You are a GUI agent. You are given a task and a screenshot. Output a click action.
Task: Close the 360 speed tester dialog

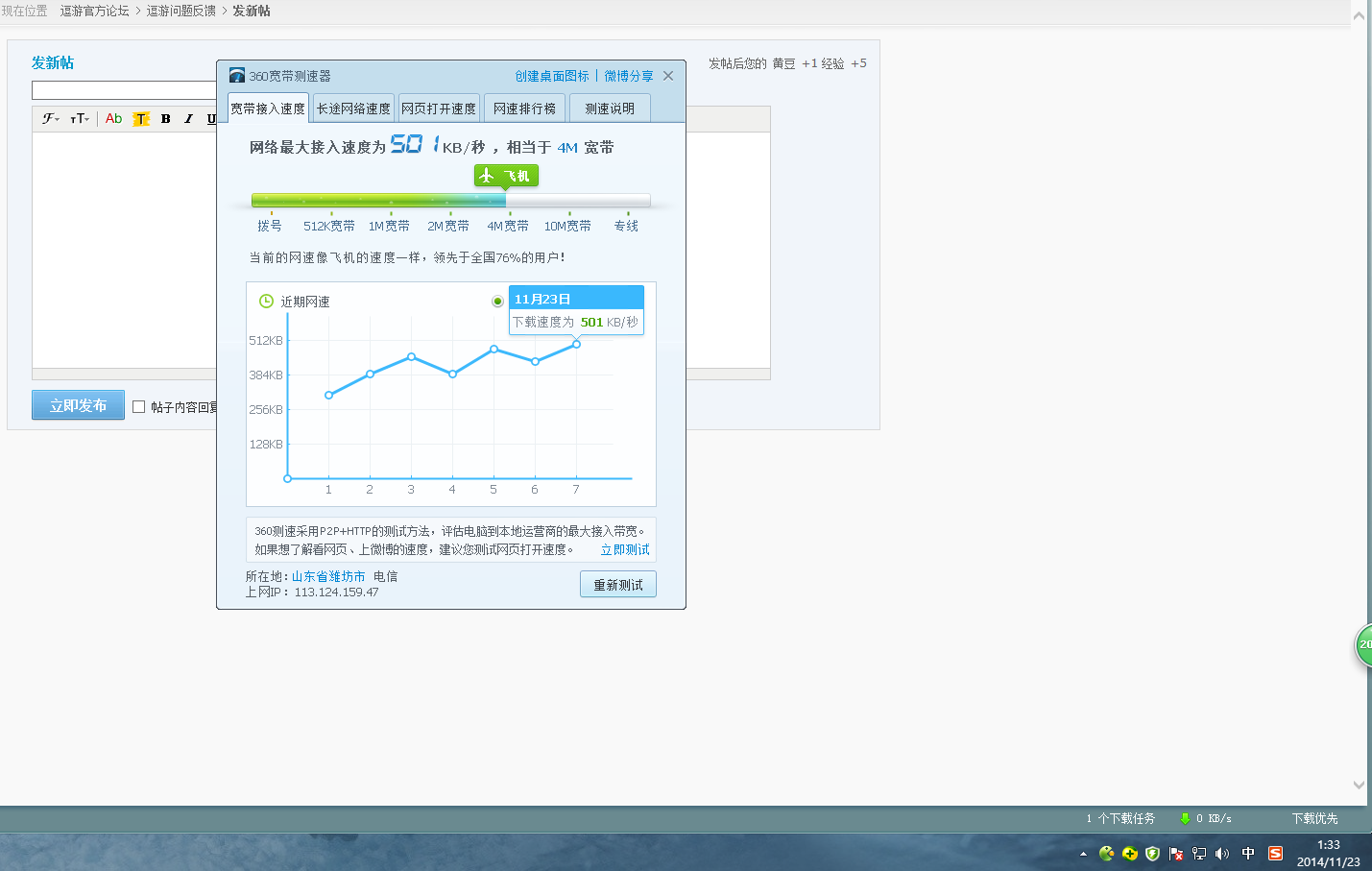668,76
